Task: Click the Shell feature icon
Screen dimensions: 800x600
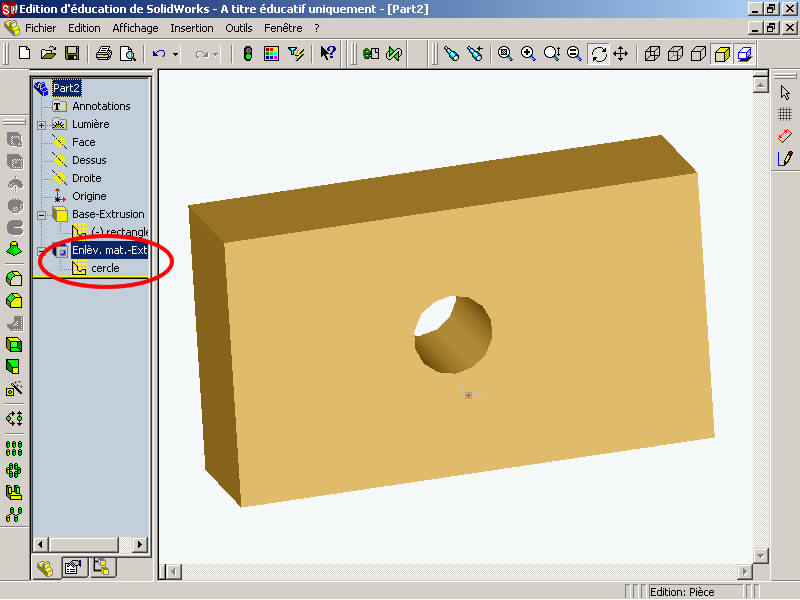Action: pyautogui.click(x=14, y=345)
